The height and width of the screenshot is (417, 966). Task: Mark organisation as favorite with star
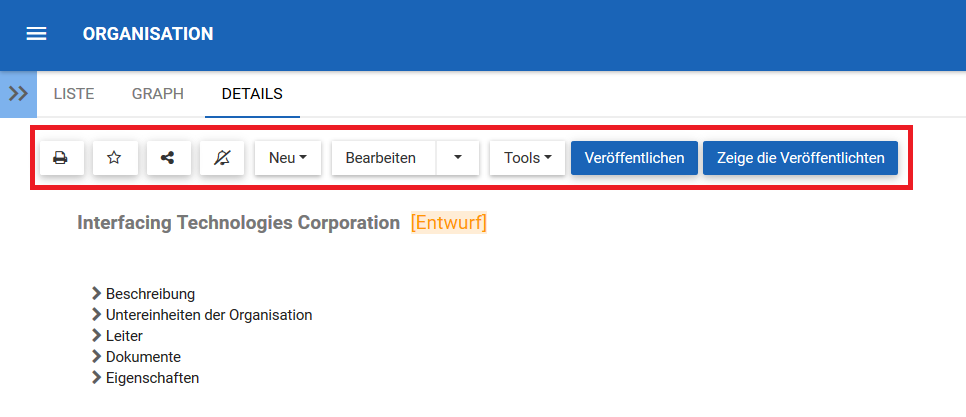115,158
